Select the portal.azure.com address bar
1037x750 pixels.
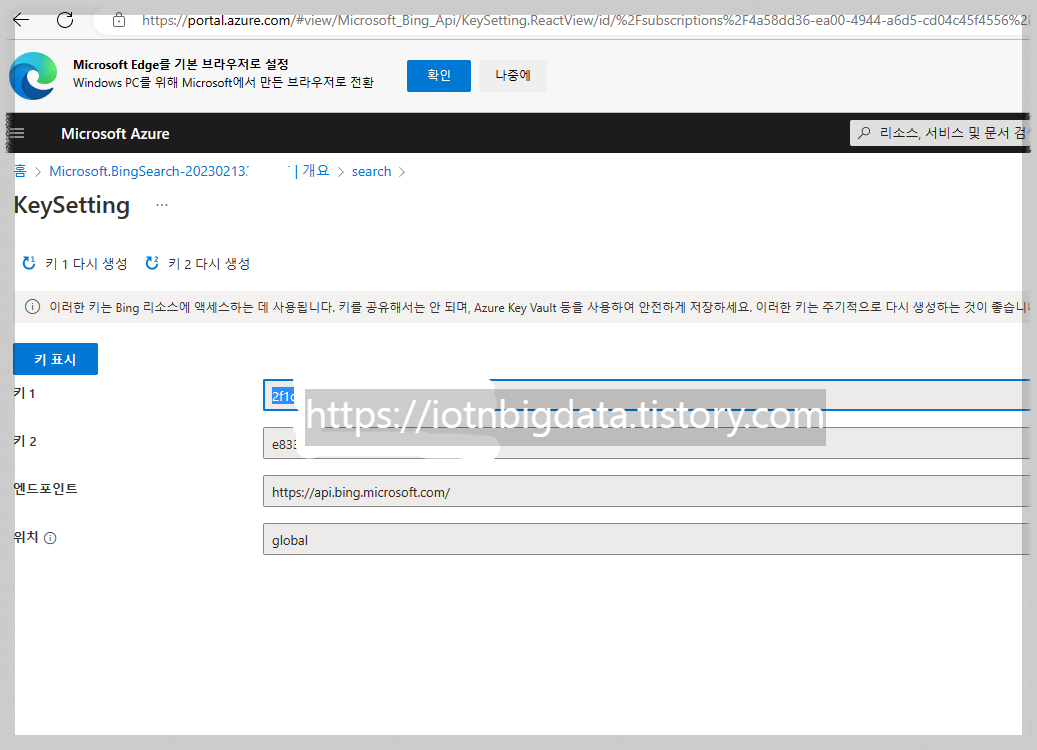(585, 21)
